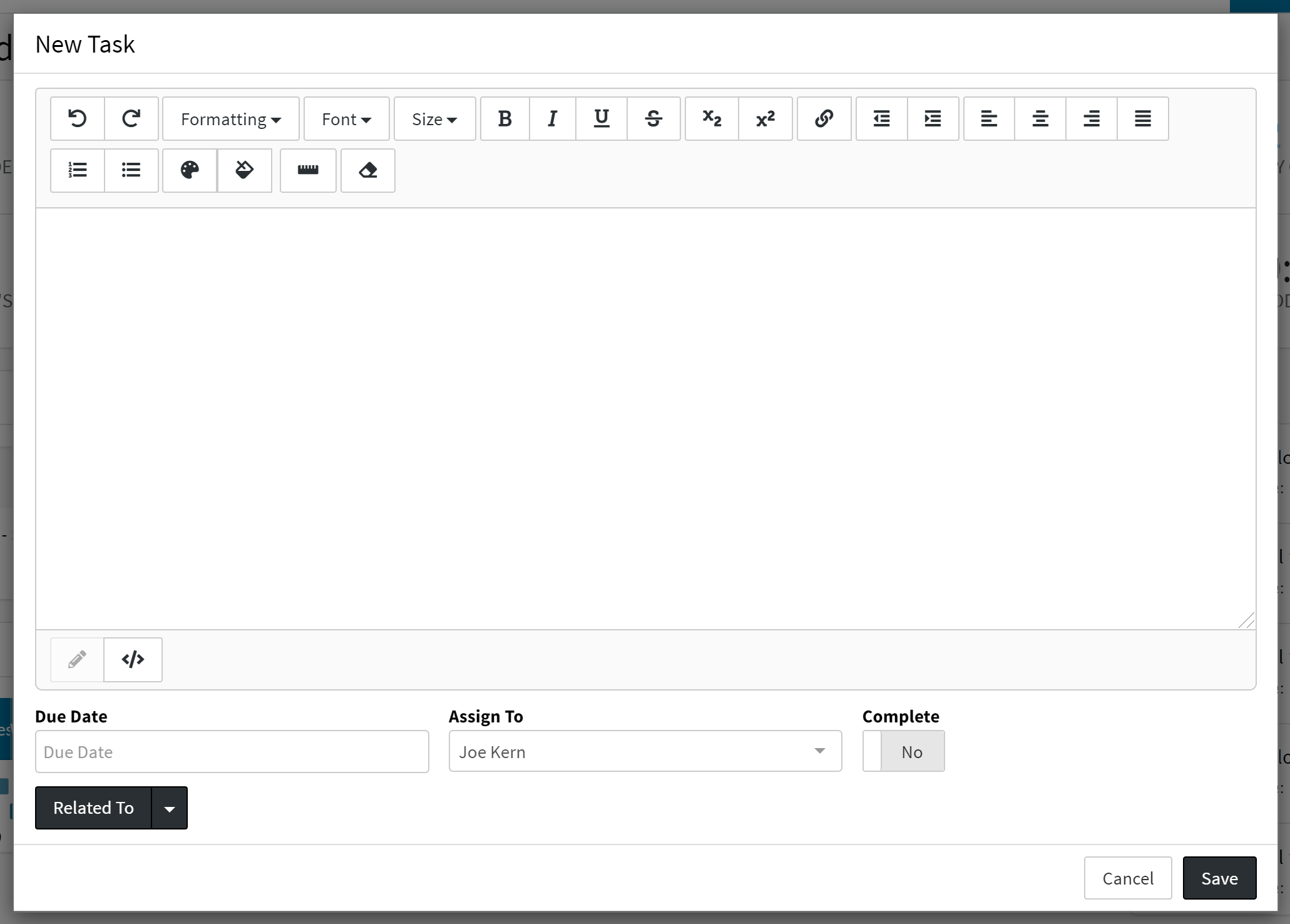Insert a link with the chain icon
This screenshot has height=924, width=1290.
pyautogui.click(x=824, y=119)
